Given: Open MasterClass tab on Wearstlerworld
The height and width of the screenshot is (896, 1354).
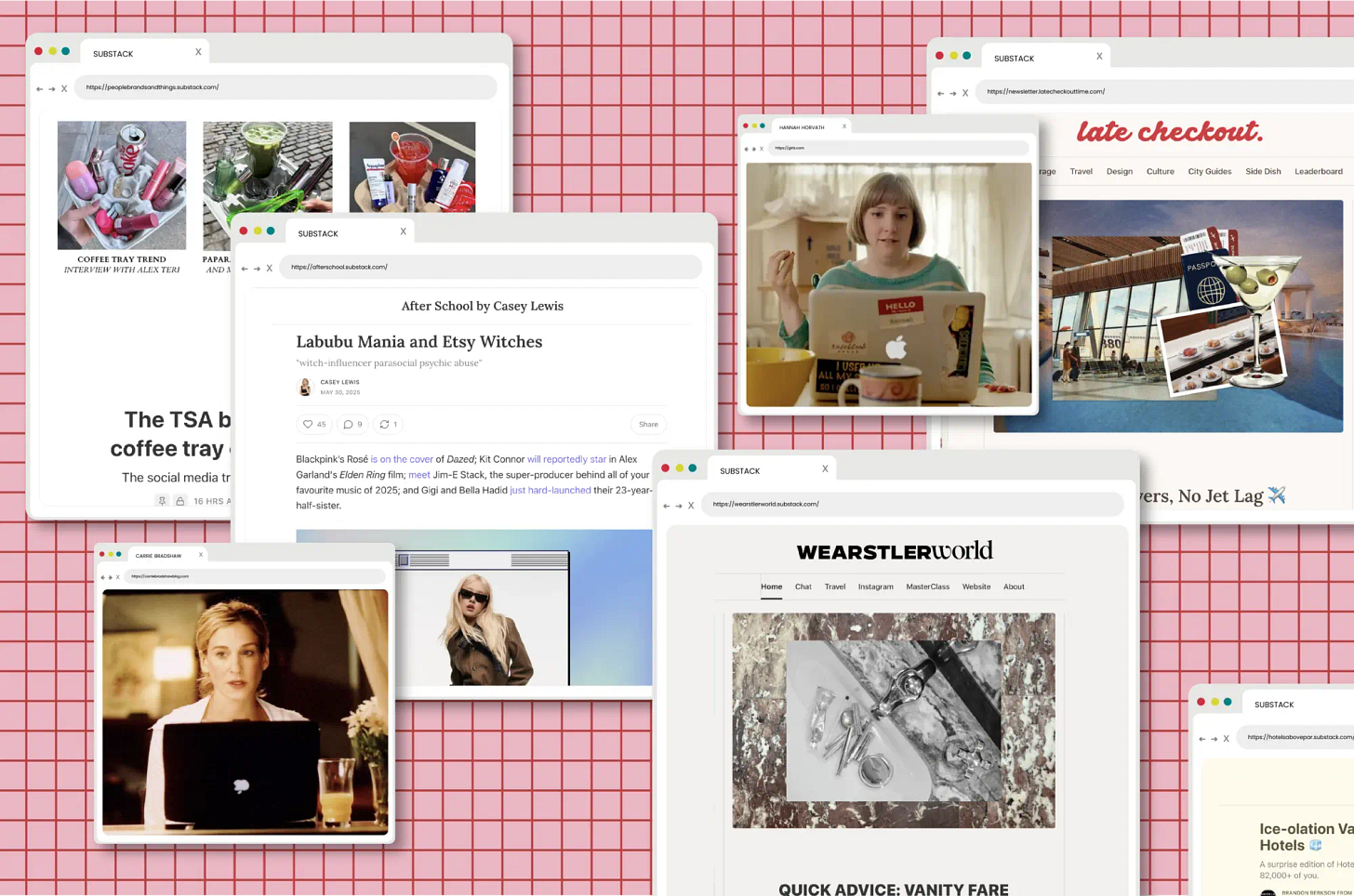Looking at the screenshot, I should point(927,586).
